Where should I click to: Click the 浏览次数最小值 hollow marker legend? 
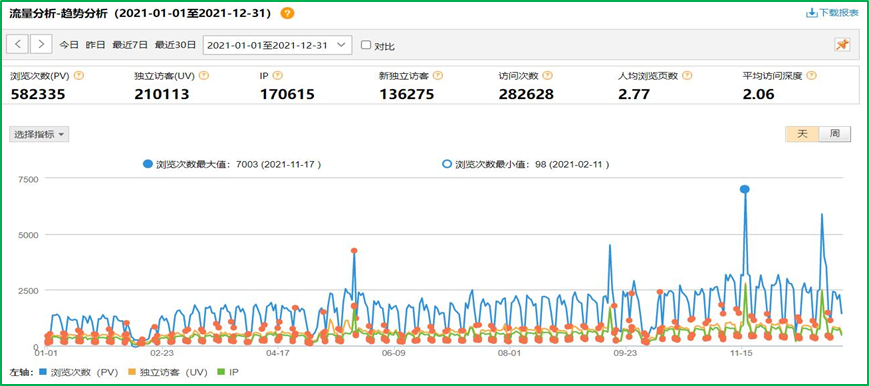tap(447, 164)
